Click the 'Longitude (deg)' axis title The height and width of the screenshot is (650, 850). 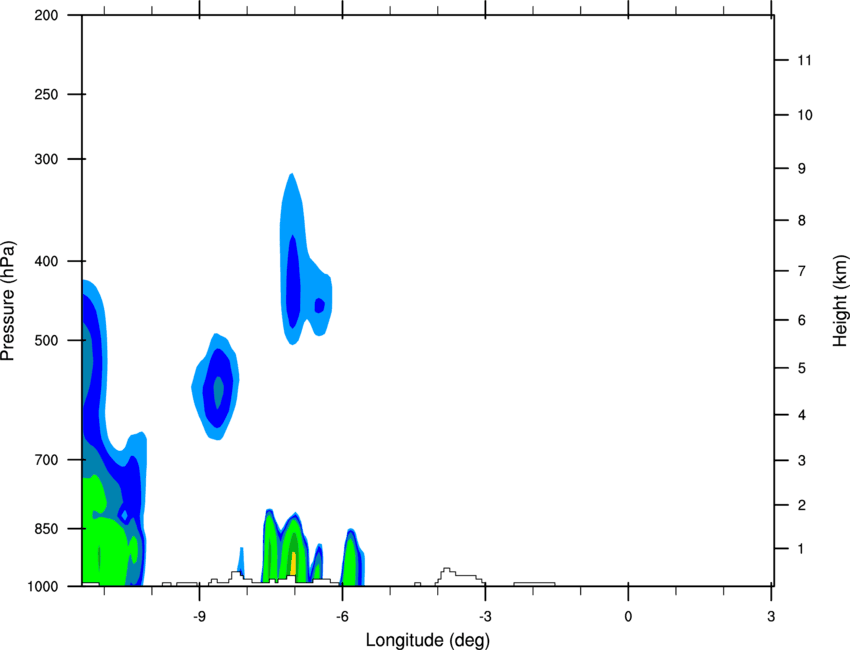[428, 640]
